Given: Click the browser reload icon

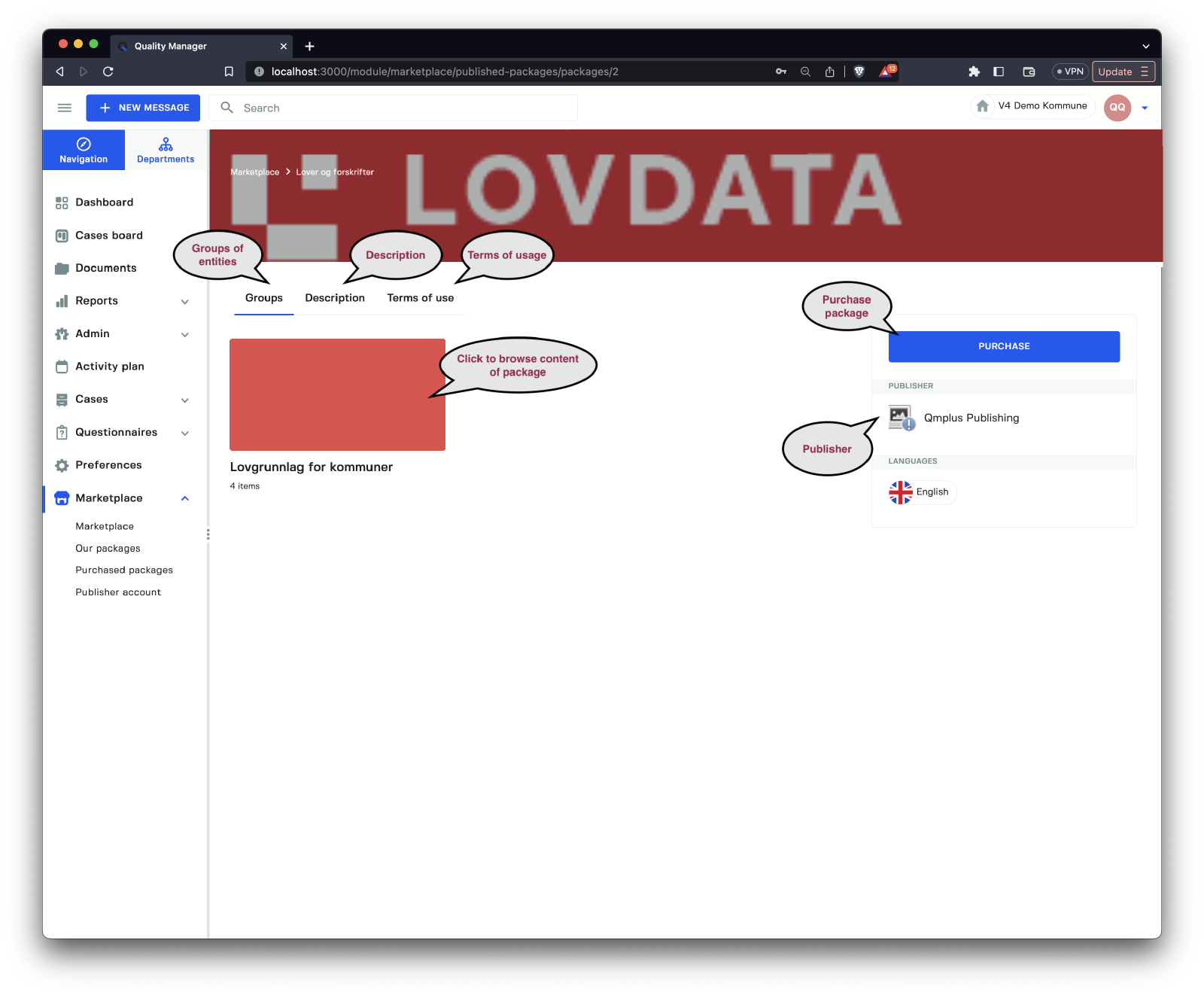Looking at the screenshot, I should [x=108, y=72].
